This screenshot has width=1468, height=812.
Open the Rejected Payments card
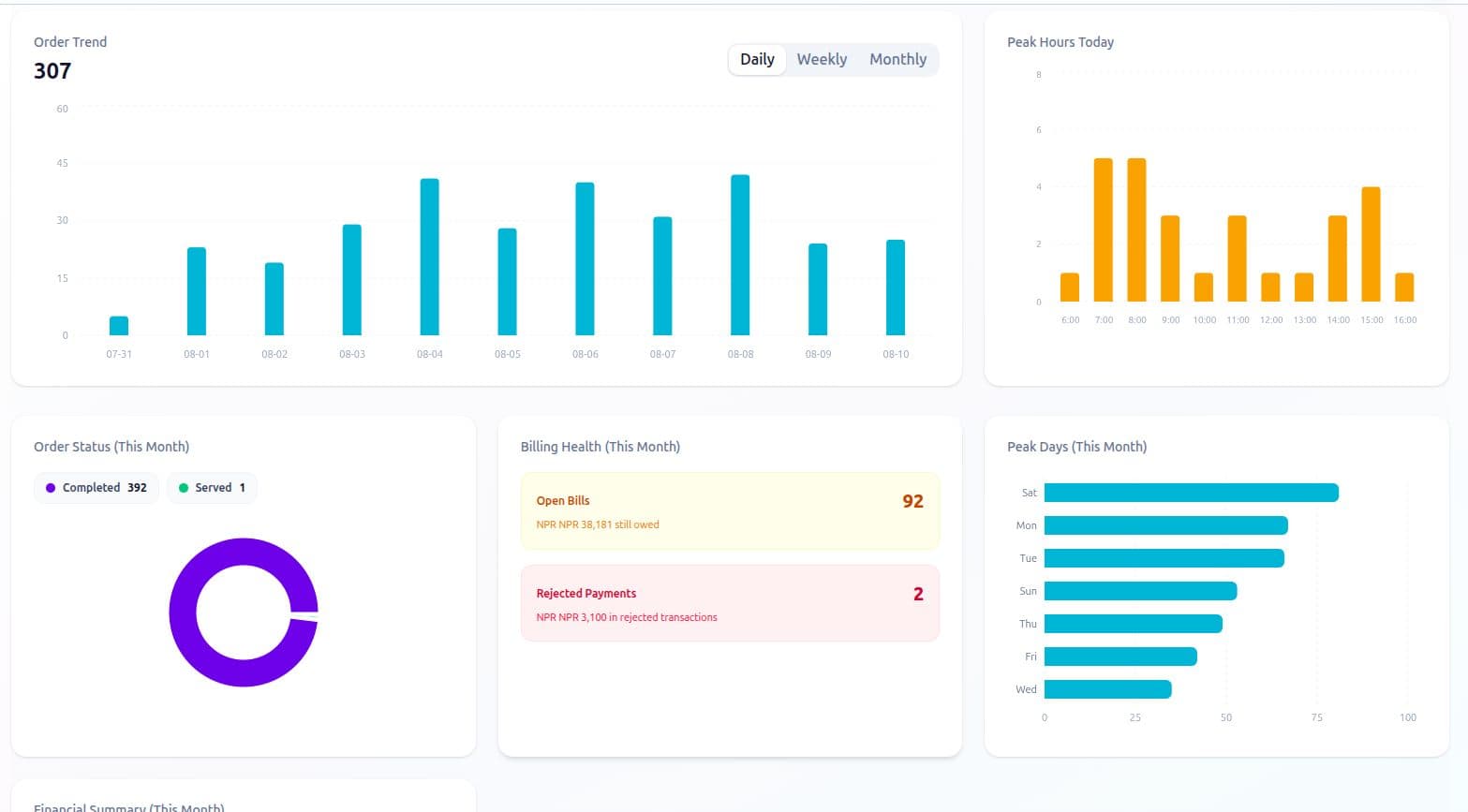[730, 603]
